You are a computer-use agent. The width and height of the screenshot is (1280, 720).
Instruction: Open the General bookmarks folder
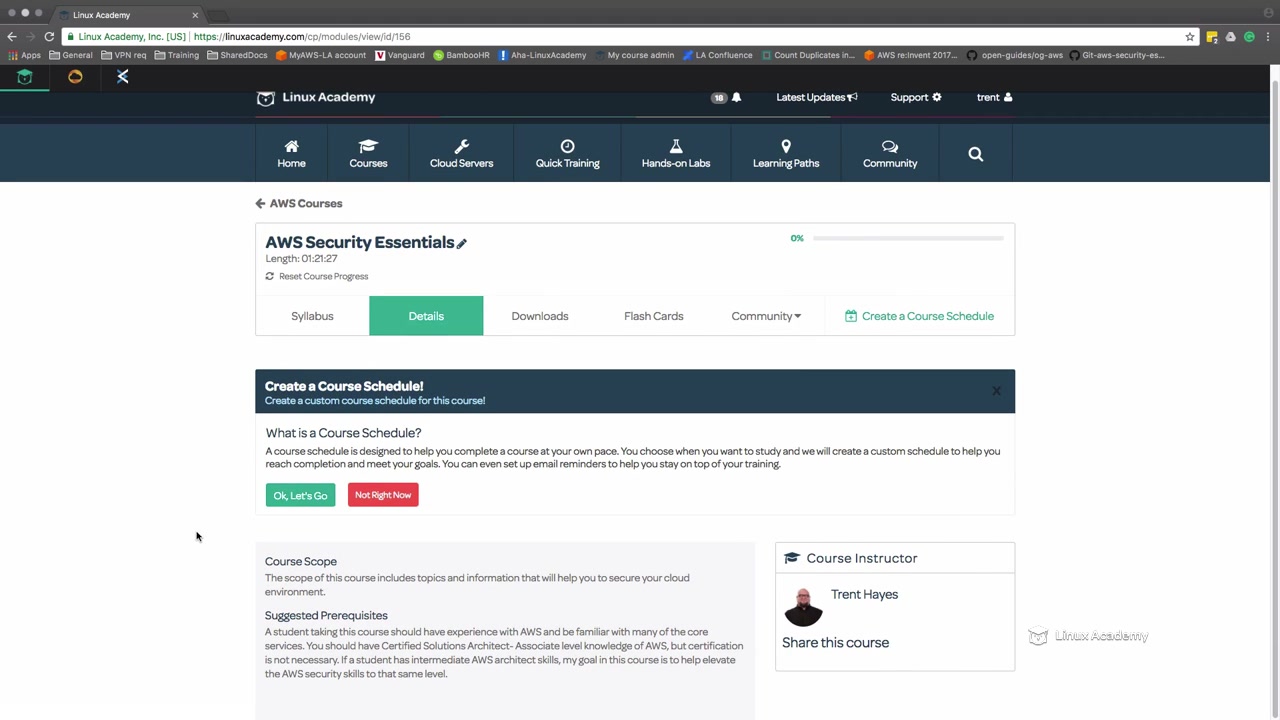(x=71, y=55)
